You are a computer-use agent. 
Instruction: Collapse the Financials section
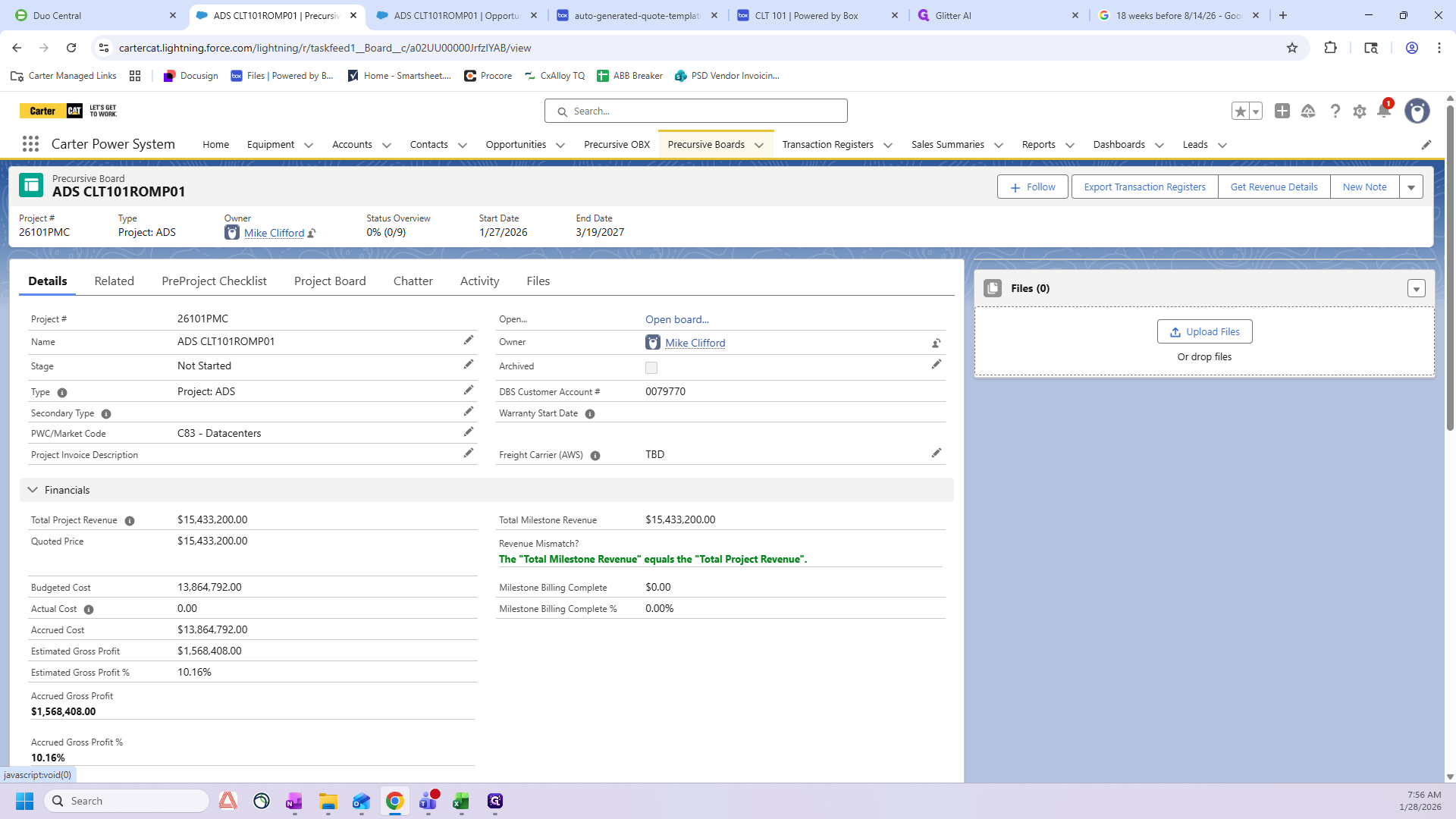[x=33, y=490]
